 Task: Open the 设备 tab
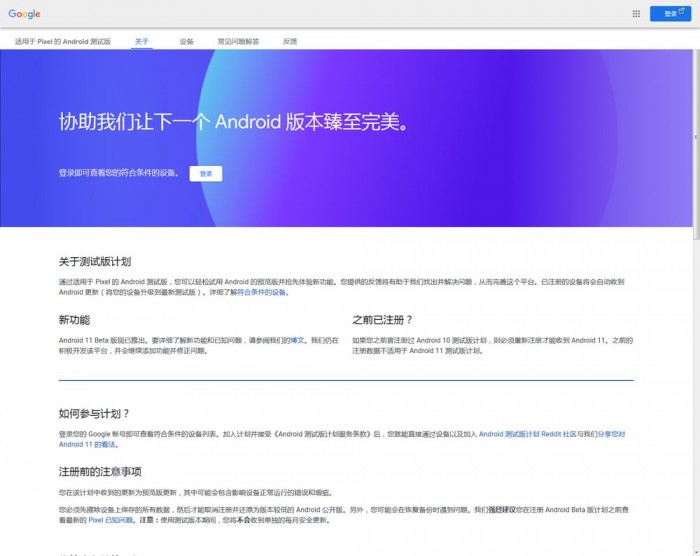tap(187, 42)
